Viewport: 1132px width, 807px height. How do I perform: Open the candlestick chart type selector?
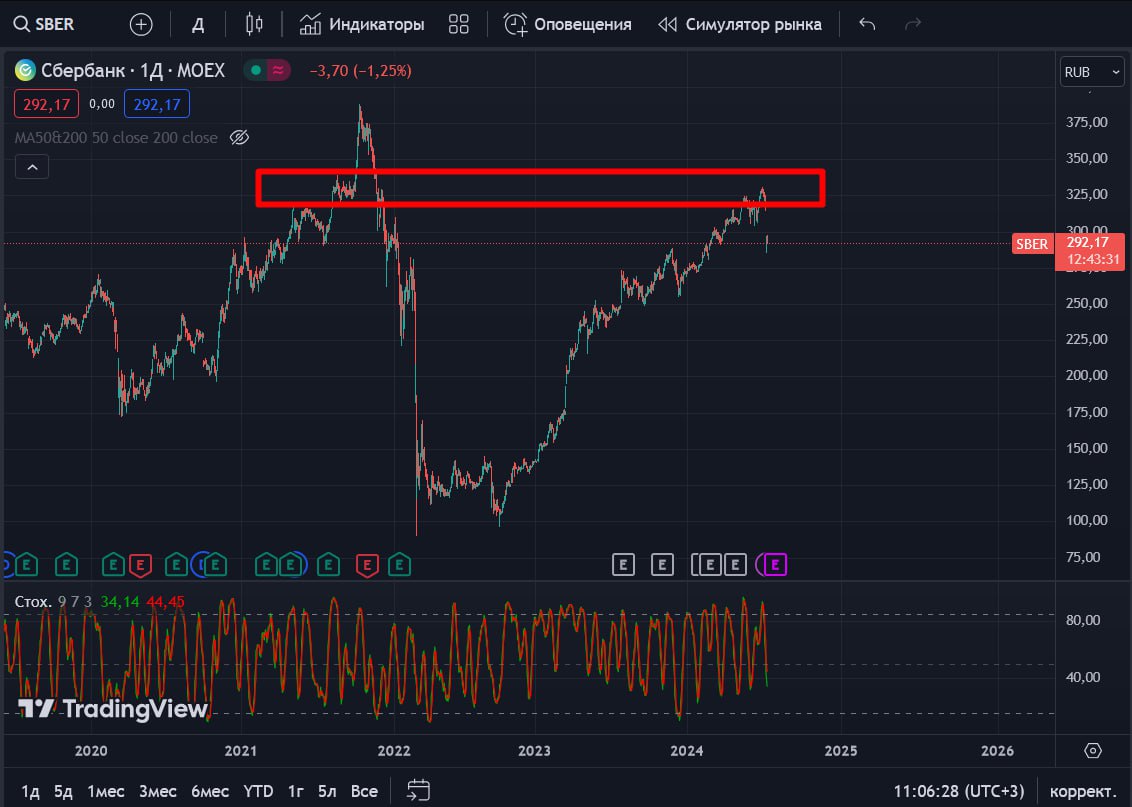(253, 25)
